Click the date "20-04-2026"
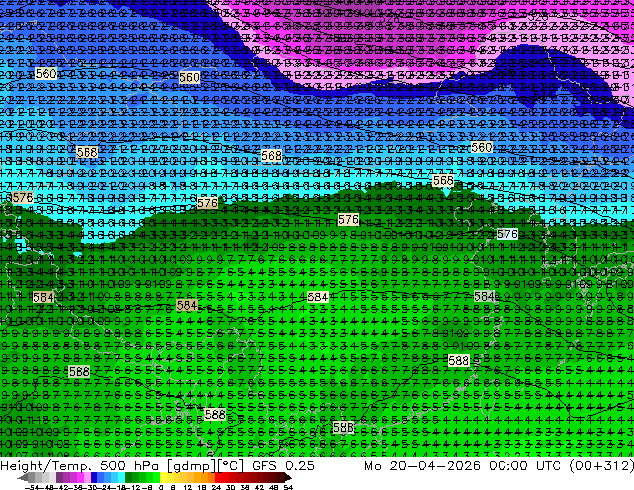The image size is (634, 490). point(435,466)
